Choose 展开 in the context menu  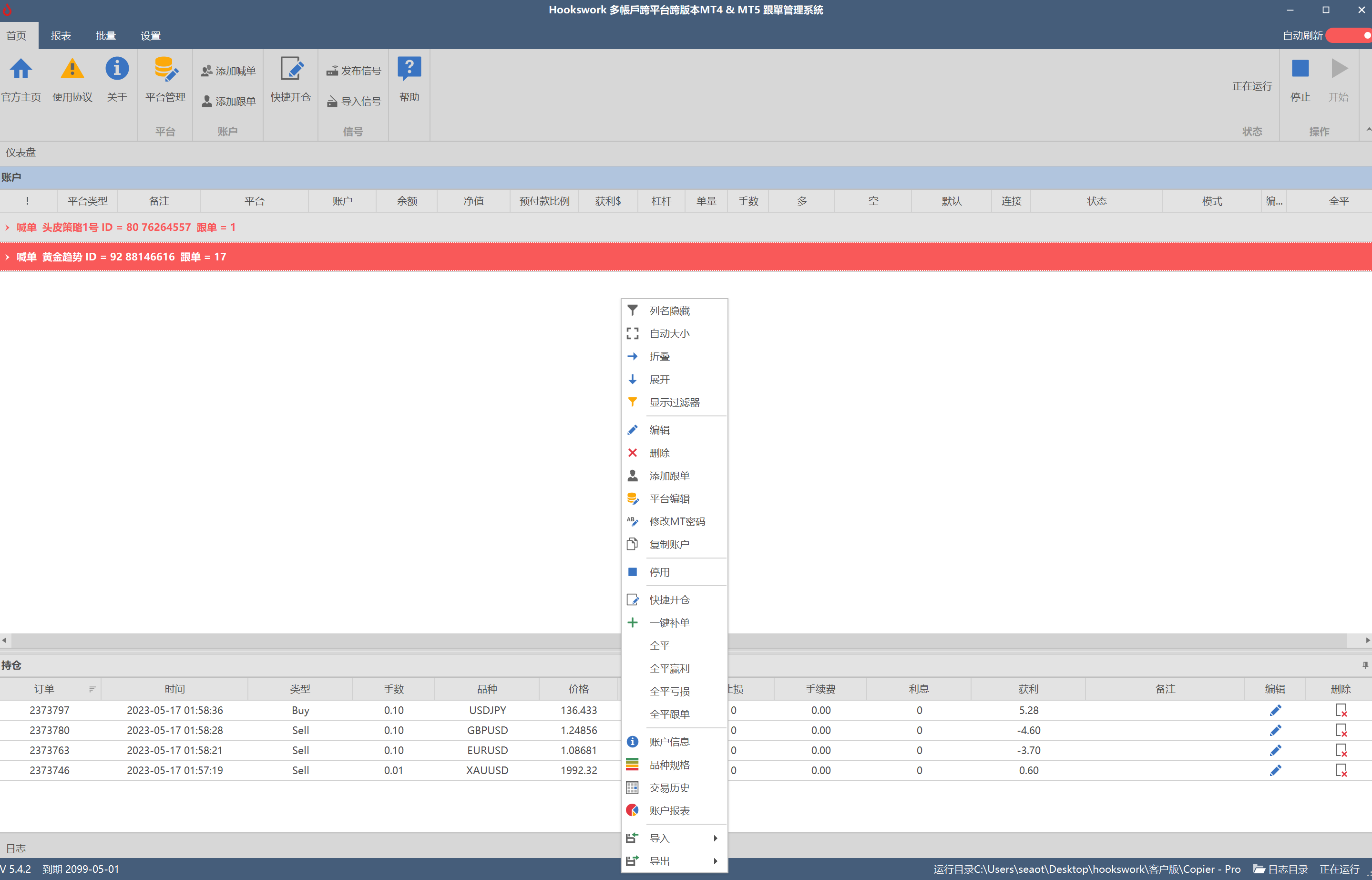tap(674, 380)
